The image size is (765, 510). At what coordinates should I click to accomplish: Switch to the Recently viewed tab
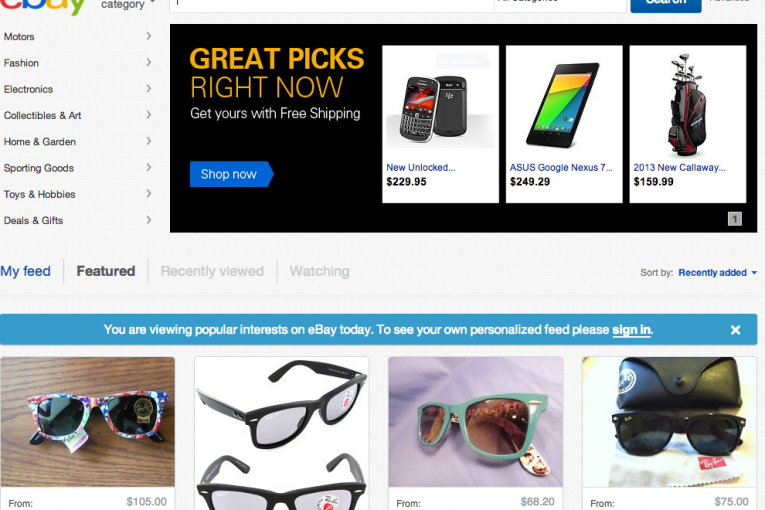point(212,271)
